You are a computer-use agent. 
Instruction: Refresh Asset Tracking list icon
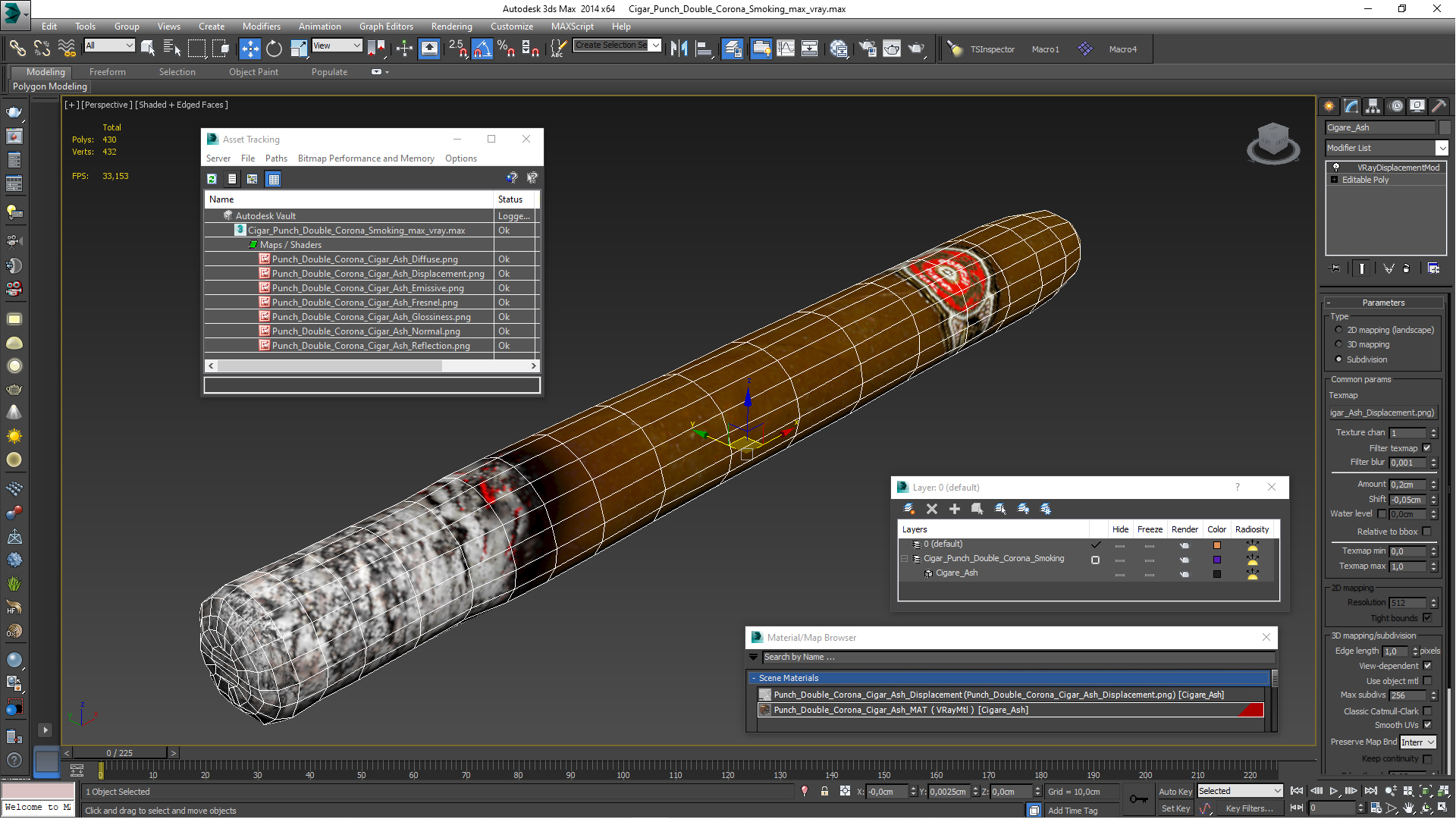pos(212,179)
